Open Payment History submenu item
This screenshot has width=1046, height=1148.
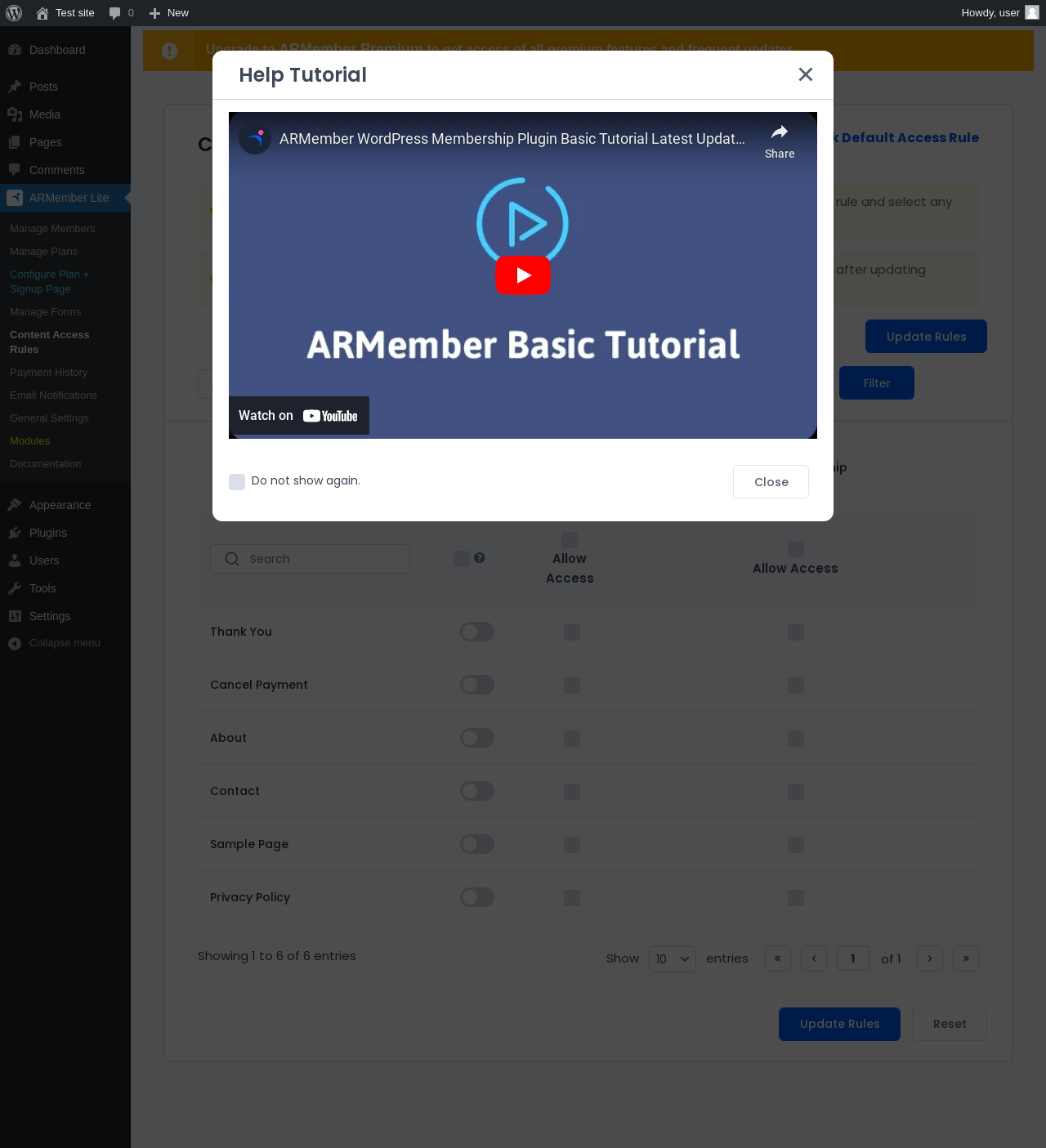(48, 373)
